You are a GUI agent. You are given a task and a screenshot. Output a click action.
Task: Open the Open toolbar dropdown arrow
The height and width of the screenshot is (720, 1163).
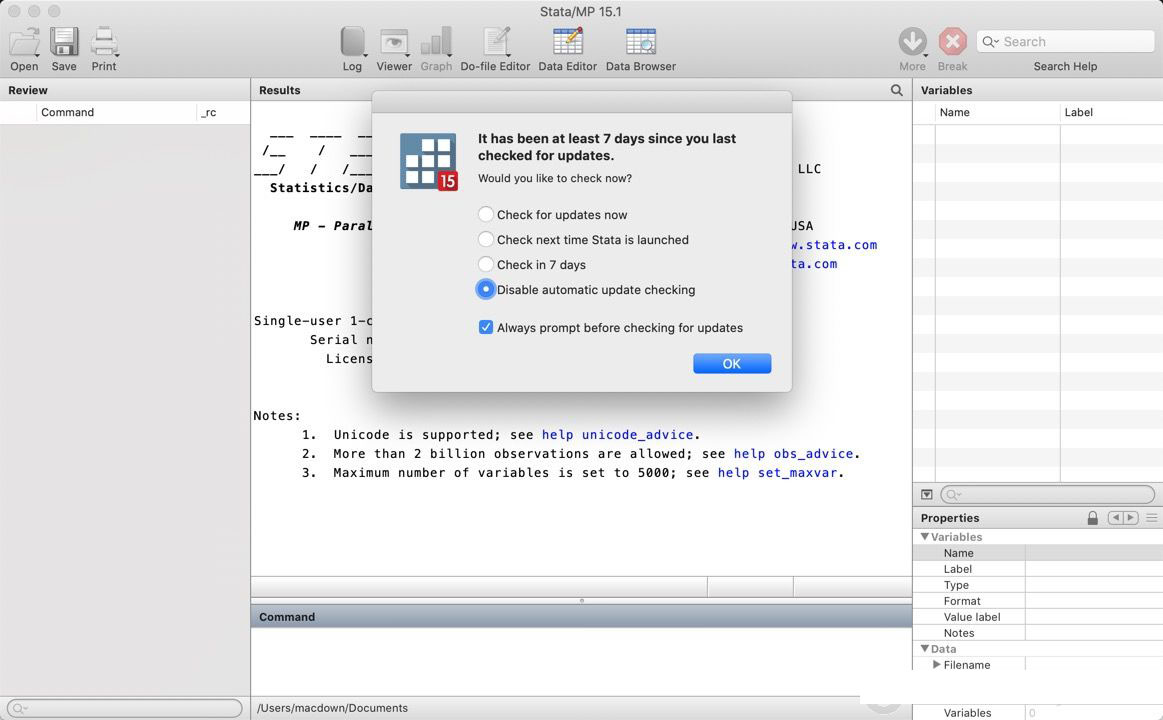click(37, 55)
